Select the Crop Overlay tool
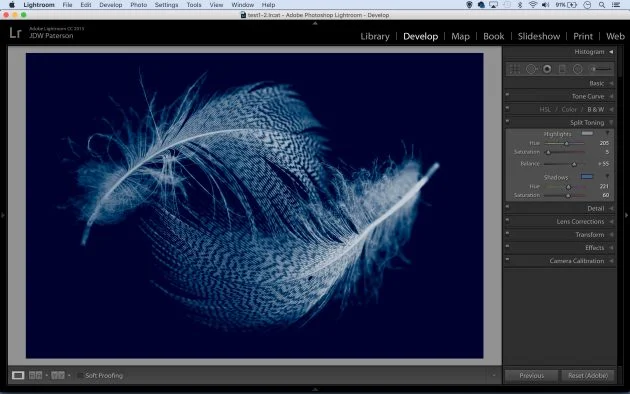This screenshot has height=394, width=630. (x=515, y=69)
